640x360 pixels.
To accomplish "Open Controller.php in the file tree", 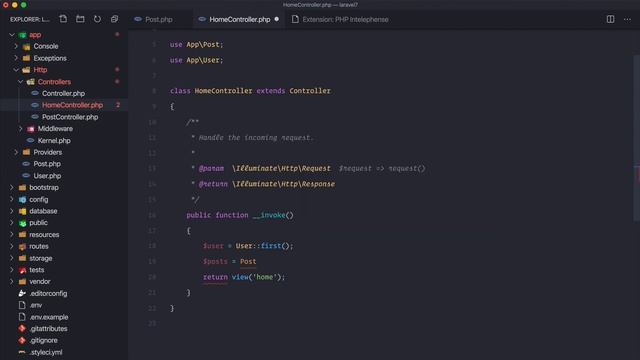I will [63, 93].
